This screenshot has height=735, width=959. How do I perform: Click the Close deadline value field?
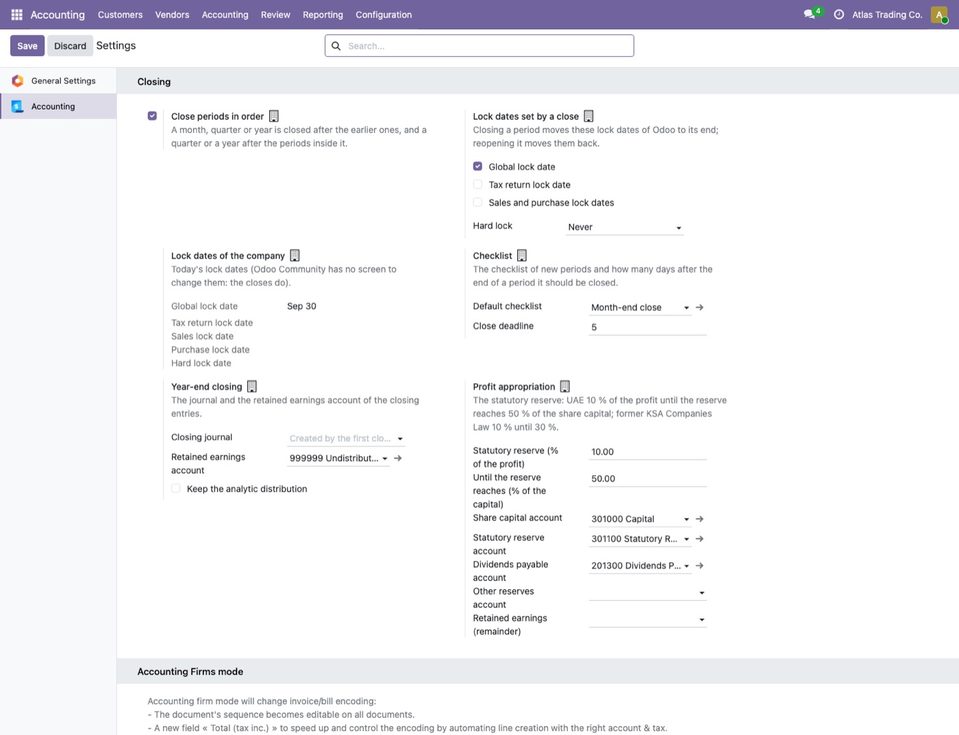coord(648,327)
